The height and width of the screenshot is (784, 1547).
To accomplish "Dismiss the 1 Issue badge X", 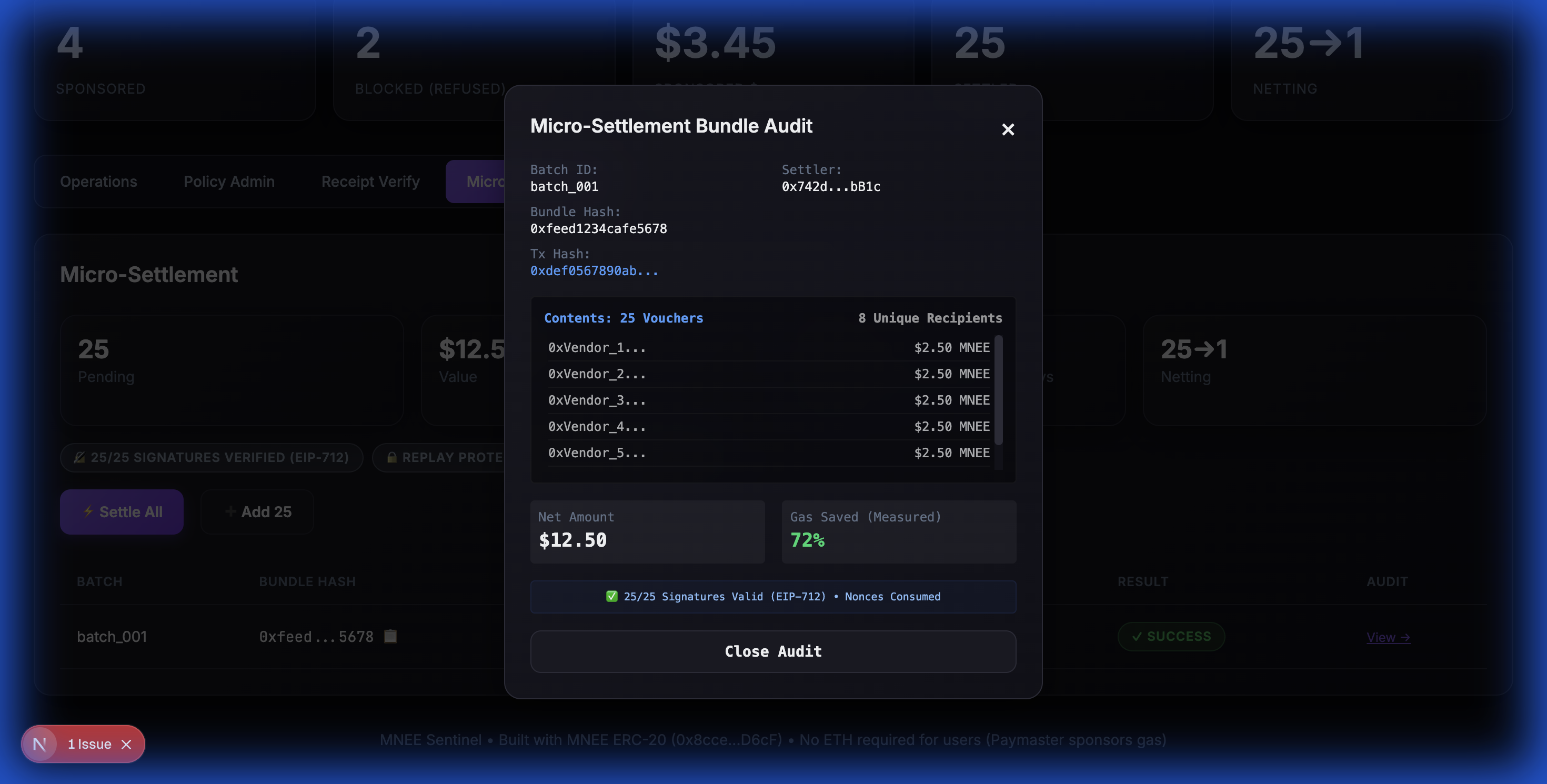I will coord(126,745).
